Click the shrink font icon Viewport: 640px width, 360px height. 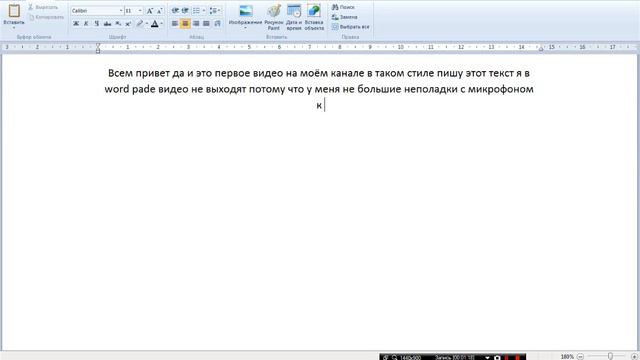click(160, 11)
